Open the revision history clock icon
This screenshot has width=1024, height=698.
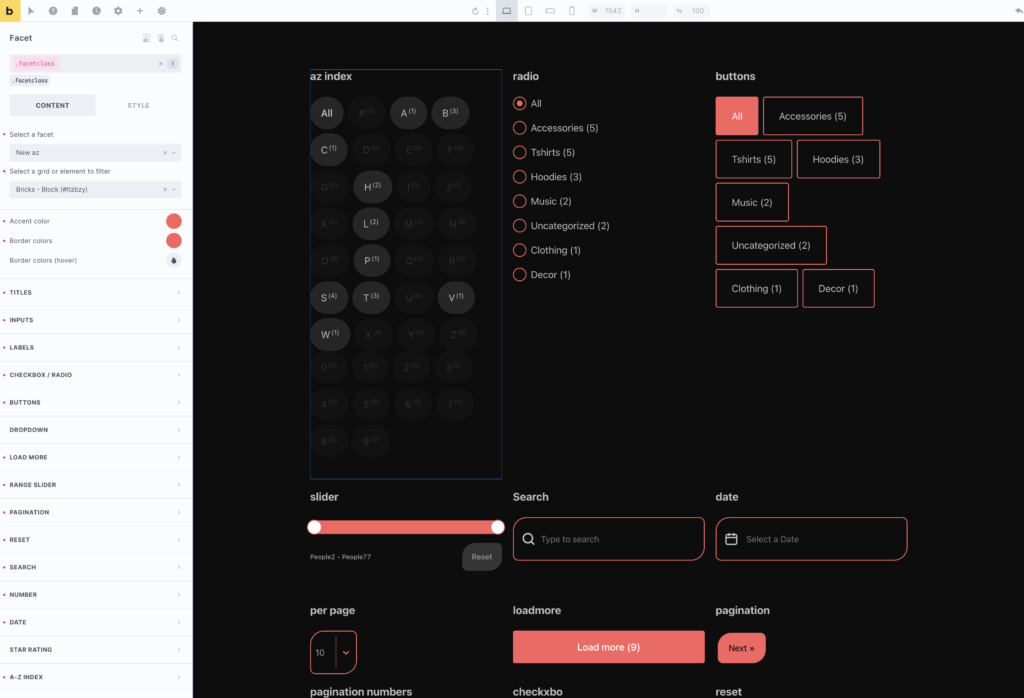tap(96, 11)
